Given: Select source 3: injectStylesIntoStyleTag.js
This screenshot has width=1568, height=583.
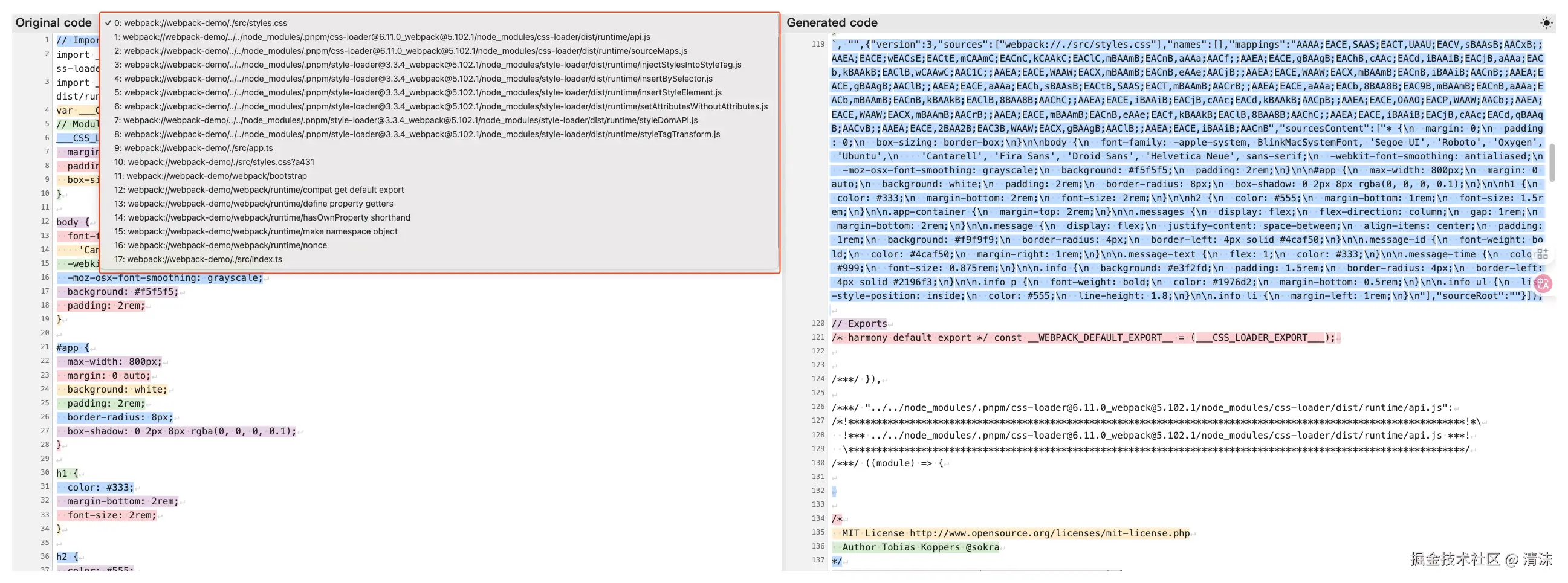Looking at the screenshot, I should click(439, 65).
